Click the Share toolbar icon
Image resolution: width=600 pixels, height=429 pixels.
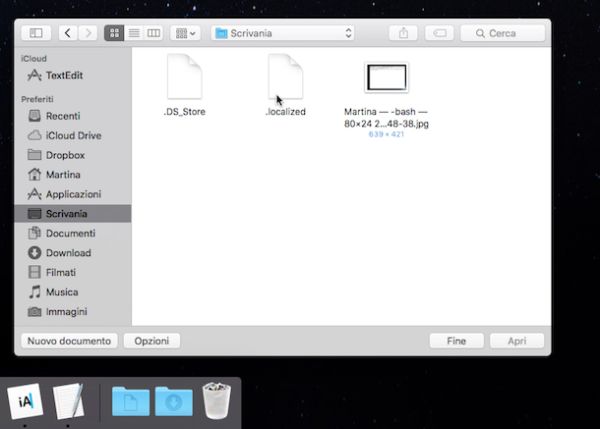tap(403, 33)
